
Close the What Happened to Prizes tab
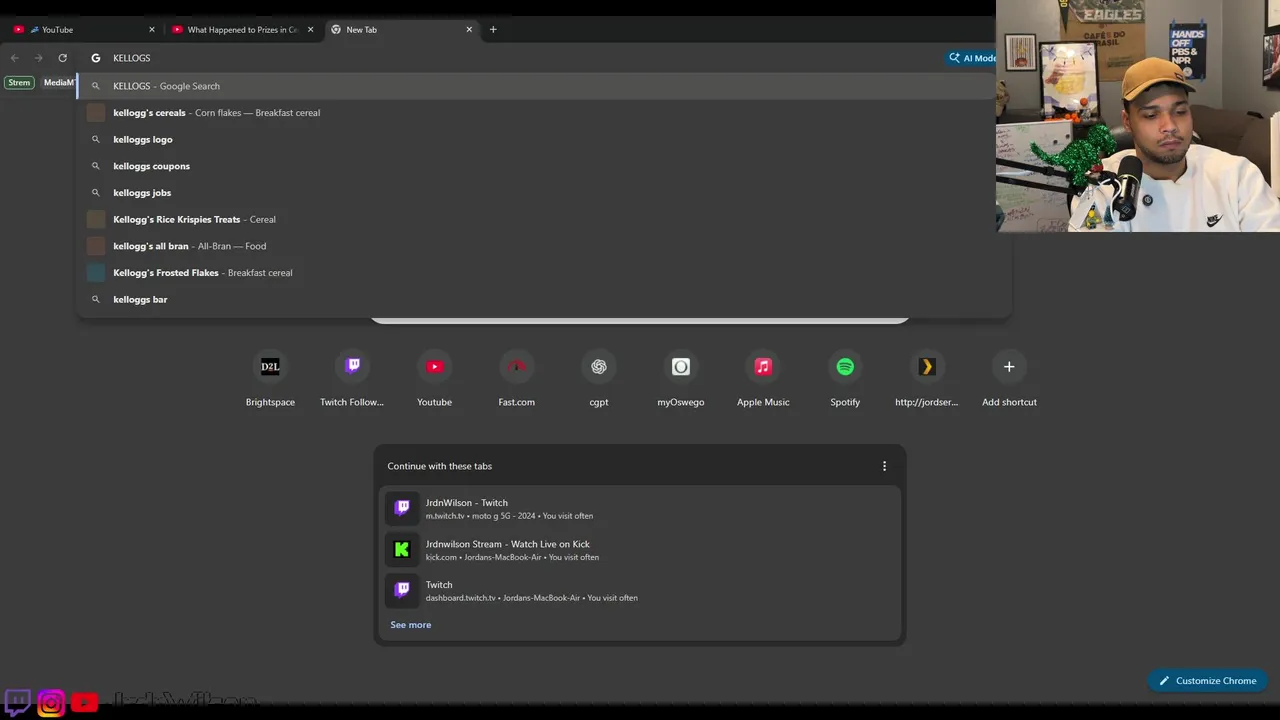[310, 29]
